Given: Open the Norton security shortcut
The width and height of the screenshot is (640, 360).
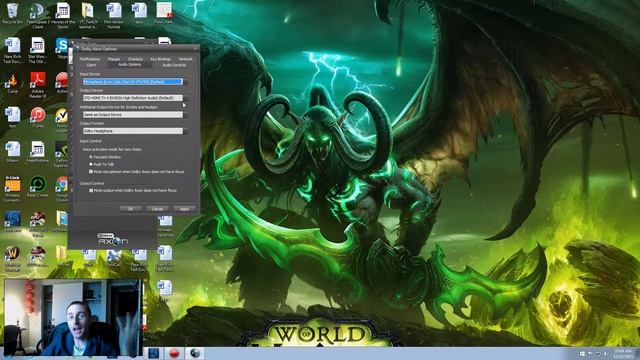Looking at the screenshot, I should [x=62, y=119].
